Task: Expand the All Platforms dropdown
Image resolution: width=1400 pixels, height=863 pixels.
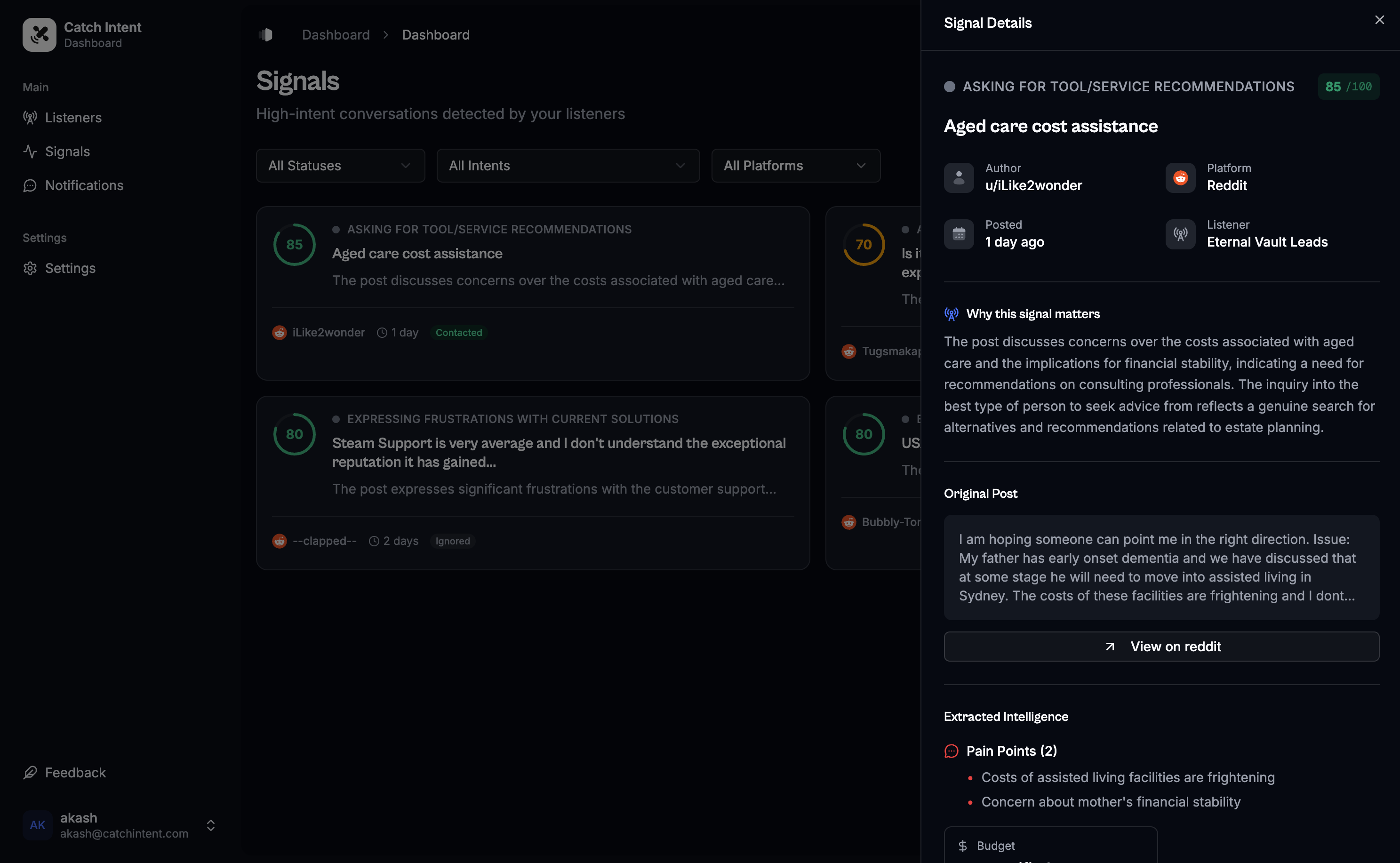Action: tap(795, 166)
